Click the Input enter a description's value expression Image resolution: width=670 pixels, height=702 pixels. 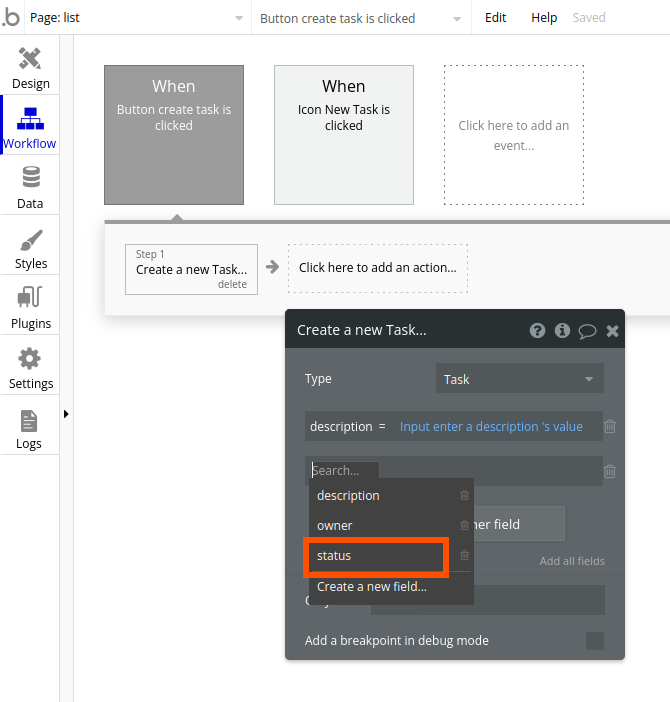[491, 426]
